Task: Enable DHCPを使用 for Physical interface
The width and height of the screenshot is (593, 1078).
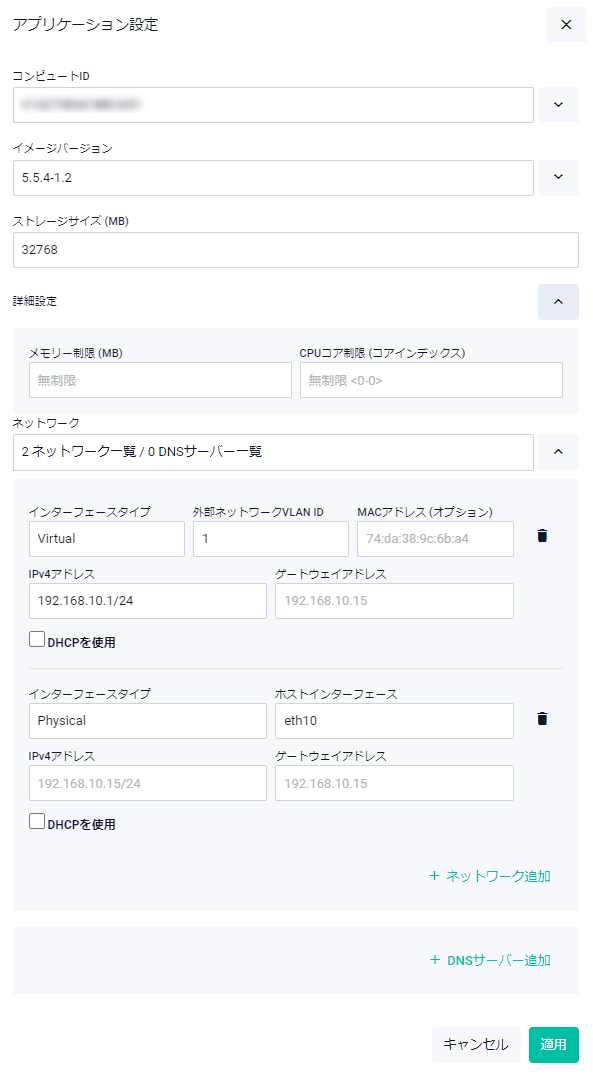Action: [37, 821]
